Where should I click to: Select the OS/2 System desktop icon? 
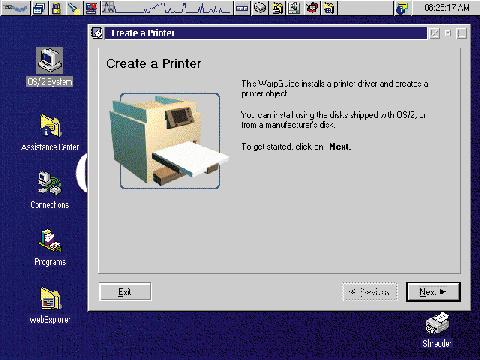tap(49, 67)
